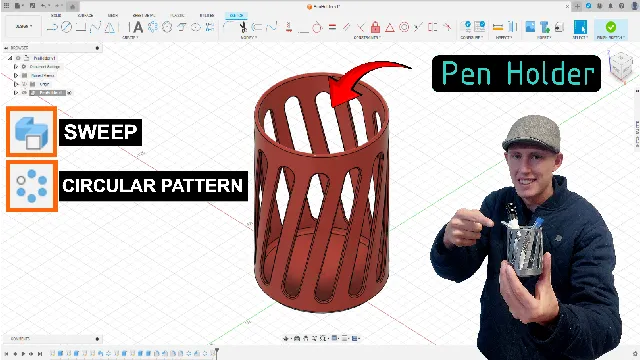
Task: Select the Trim scissors tool
Action: 243,27
